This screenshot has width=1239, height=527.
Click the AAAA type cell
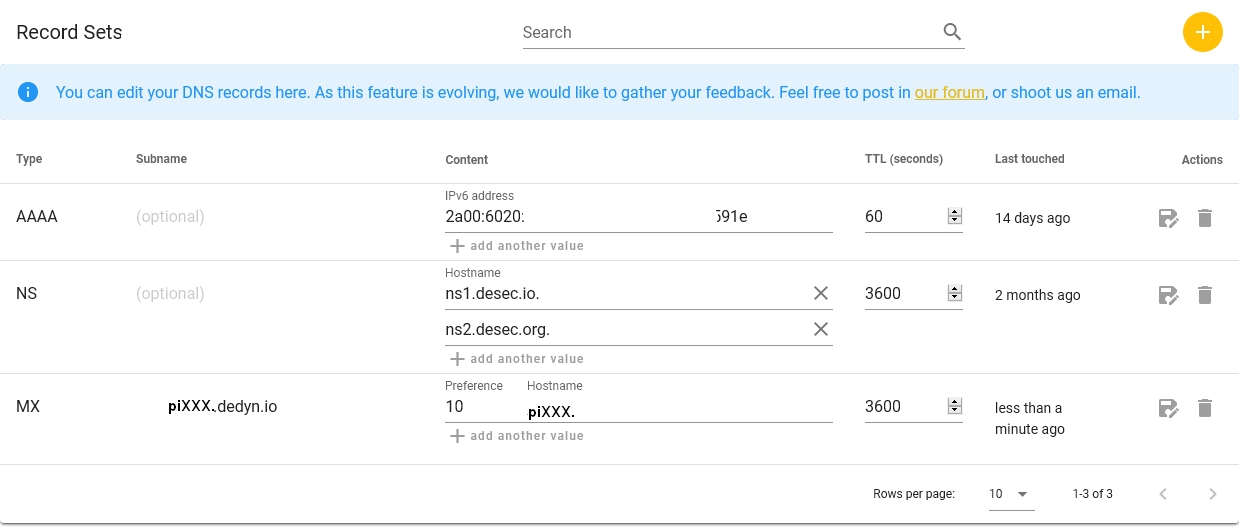[x=37, y=216]
